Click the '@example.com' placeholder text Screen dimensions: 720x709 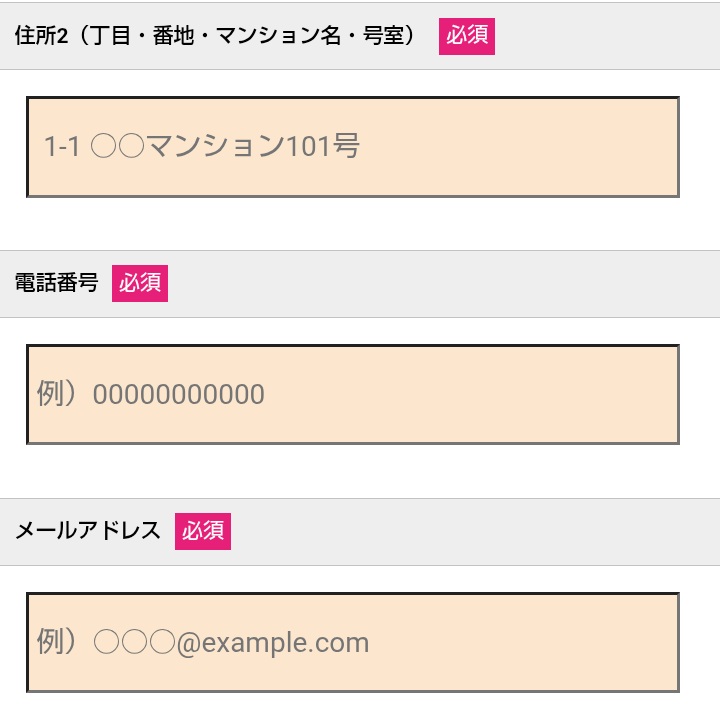pos(273,643)
